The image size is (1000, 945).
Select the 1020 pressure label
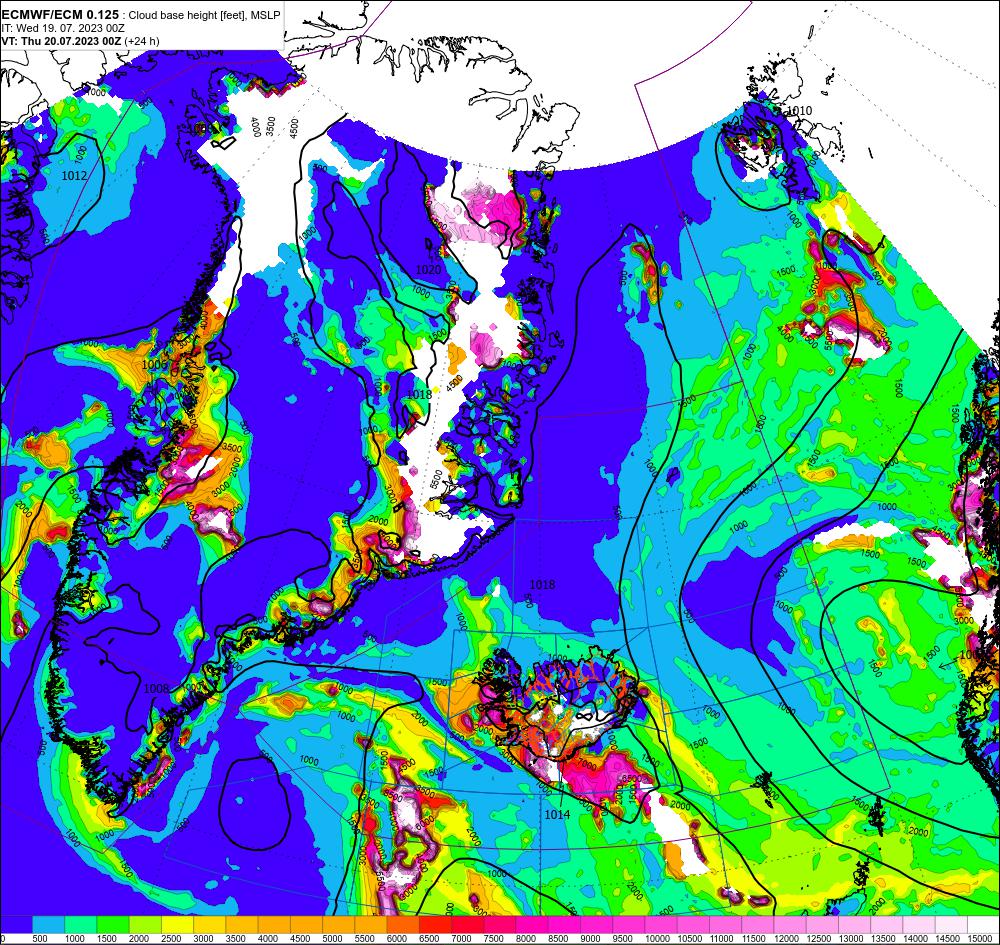pyautogui.click(x=428, y=270)
